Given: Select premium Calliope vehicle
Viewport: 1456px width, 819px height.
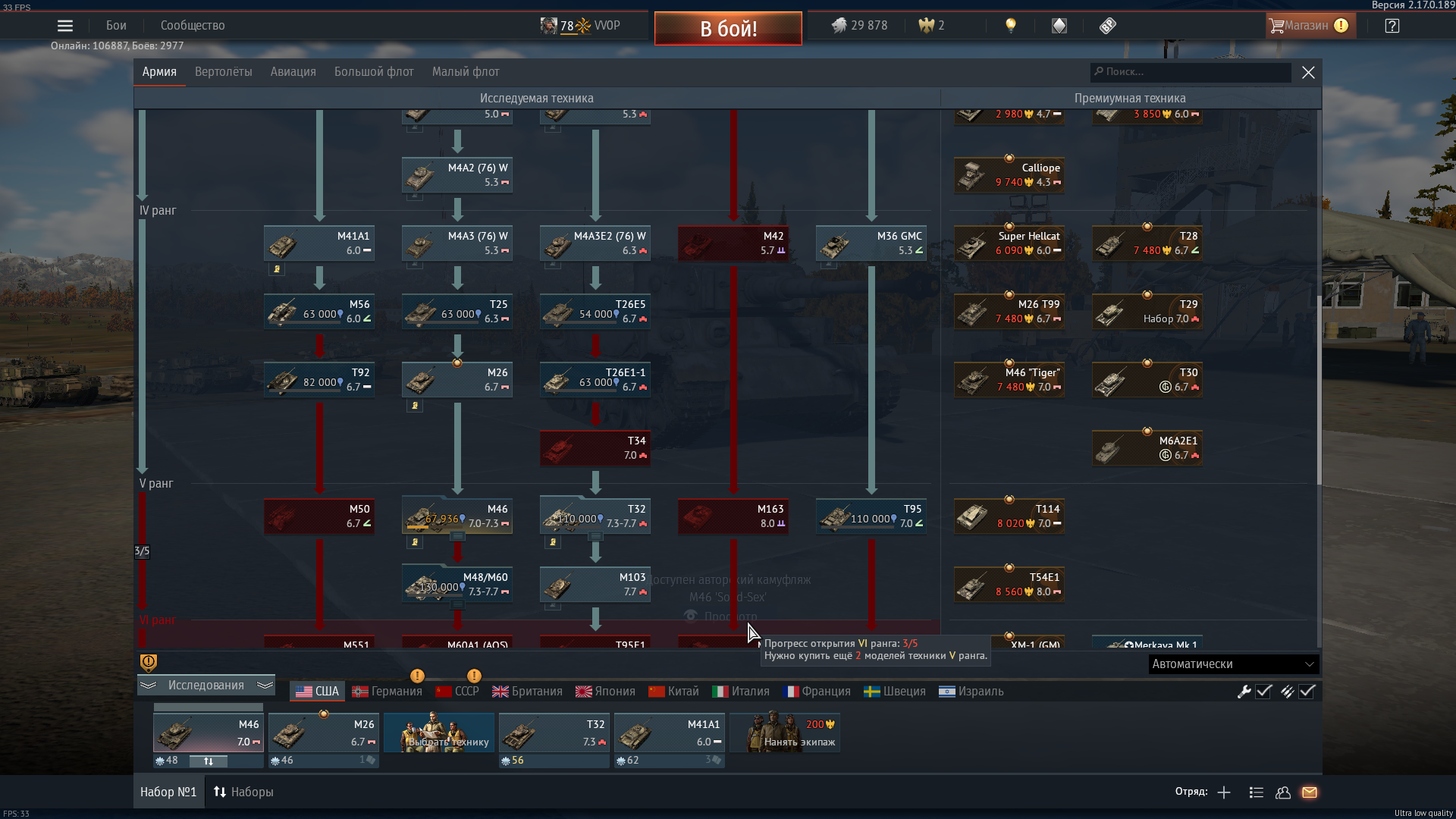Looking at the screenshot, I should point(1009,175).
